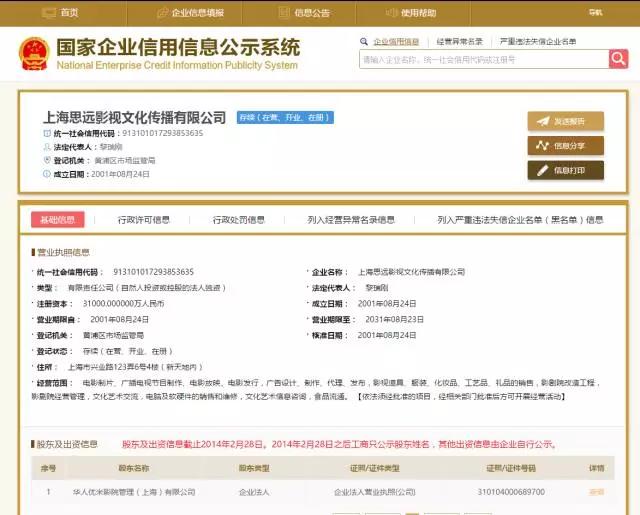
Task: Click the icon beside 统一社会信用代码 in the header card
Action: point(47,133)
